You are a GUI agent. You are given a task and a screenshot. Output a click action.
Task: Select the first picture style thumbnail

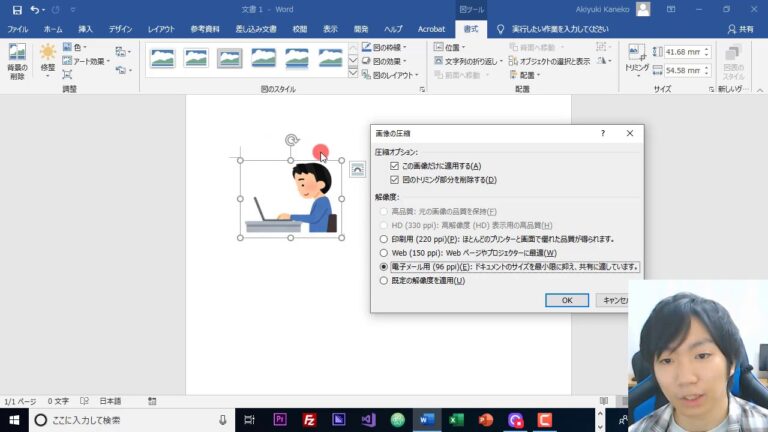tap(163, 58)
